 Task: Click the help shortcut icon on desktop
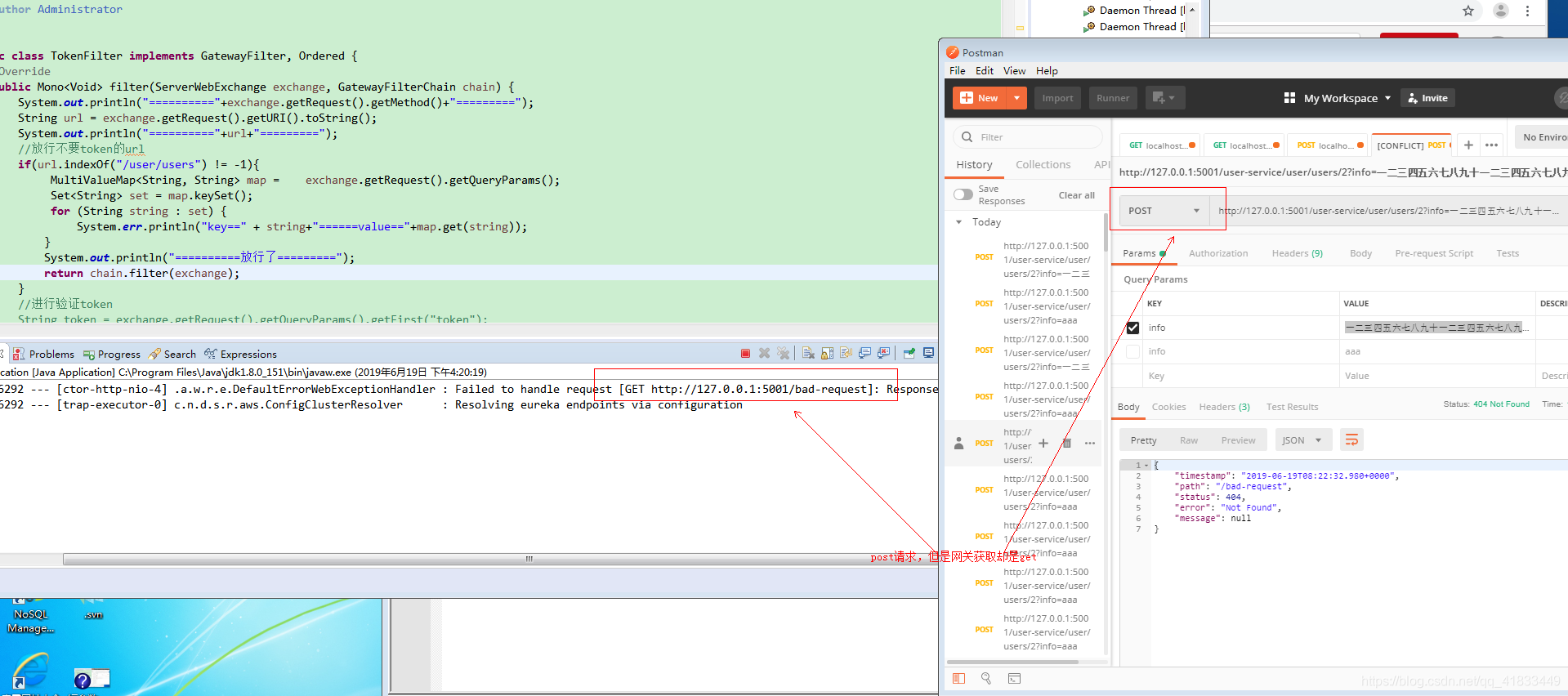click(x=92, y=679)
